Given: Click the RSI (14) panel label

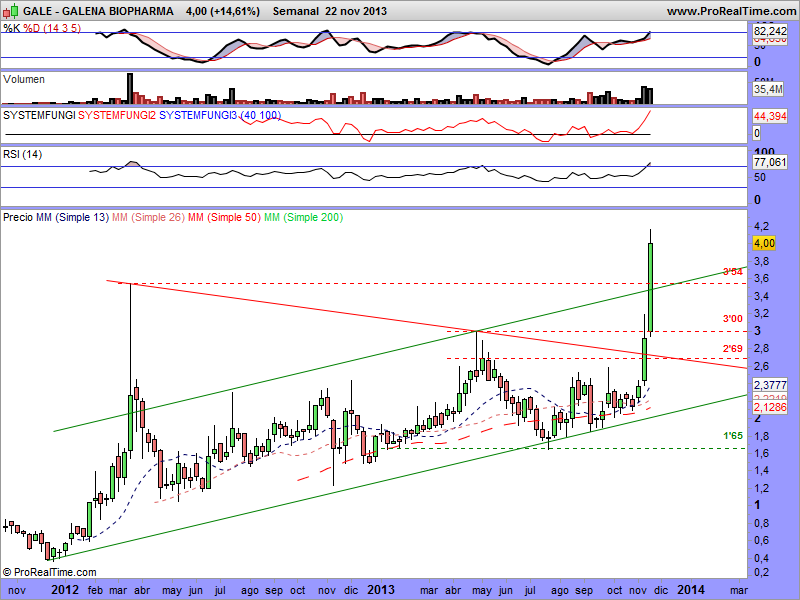Looking at the screenshot, I should (22, 154).
